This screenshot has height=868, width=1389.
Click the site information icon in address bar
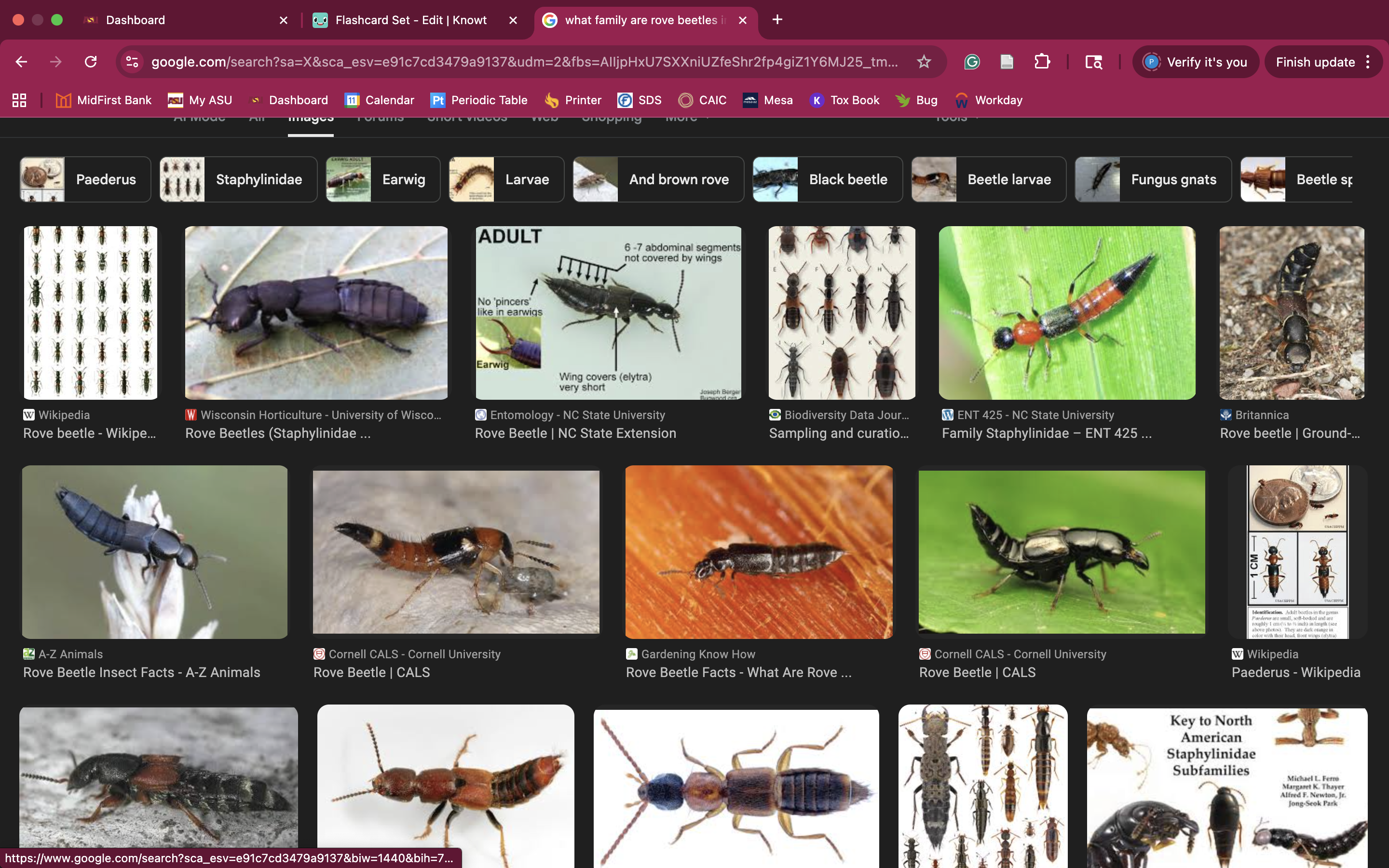[x=133, y=62]
